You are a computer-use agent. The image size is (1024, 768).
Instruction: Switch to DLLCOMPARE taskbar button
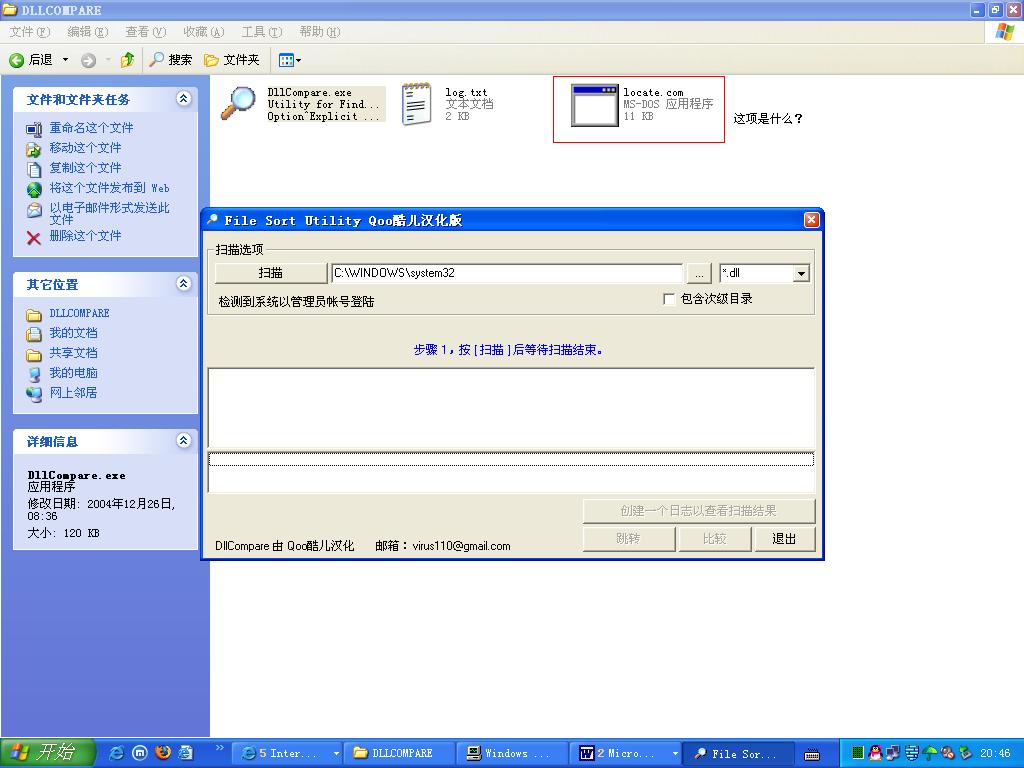pos(398,754)
